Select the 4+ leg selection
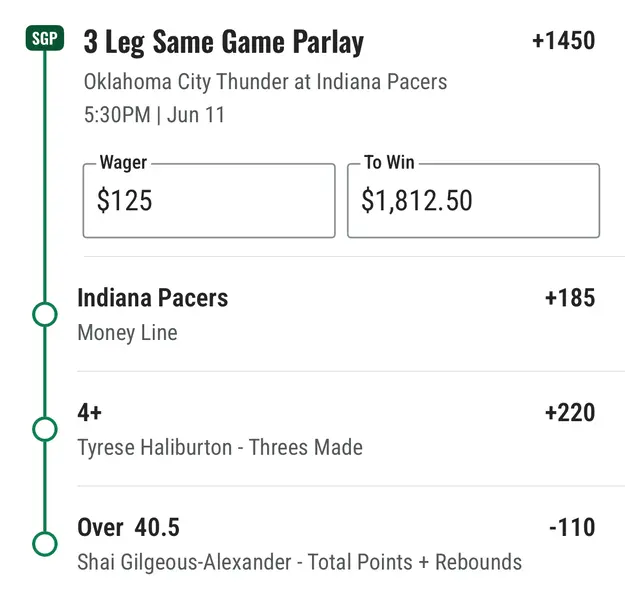 (x=90, y=412)
